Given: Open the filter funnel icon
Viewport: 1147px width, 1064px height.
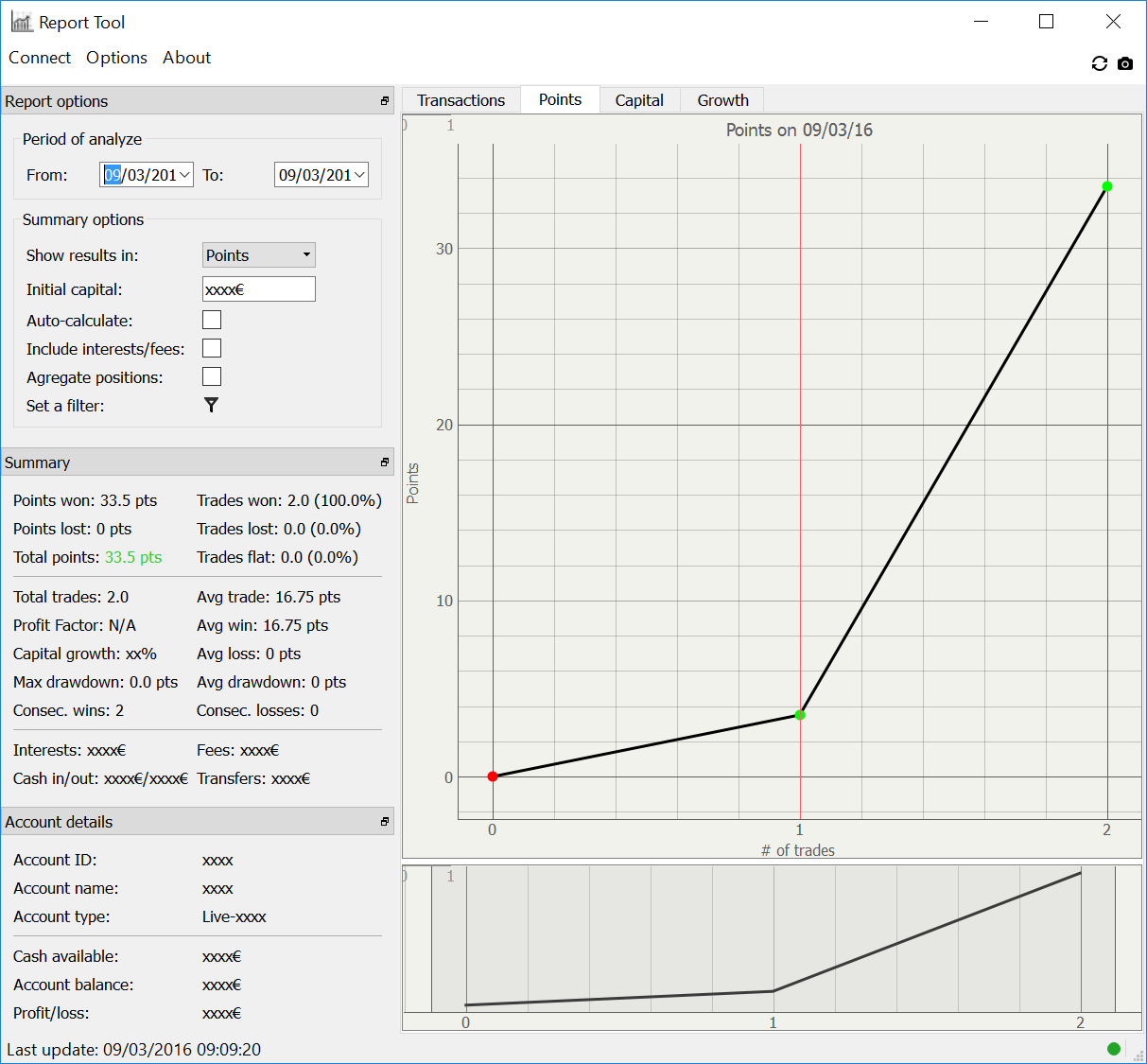Looking at the screenshot, I should coord(211,405).
